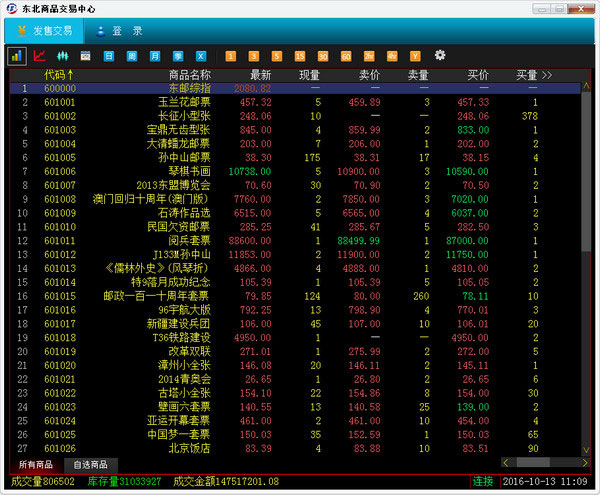Click the 库存量31033927 status text
Image resolution: width=600 pixels, height=495 pixels.
124,481
